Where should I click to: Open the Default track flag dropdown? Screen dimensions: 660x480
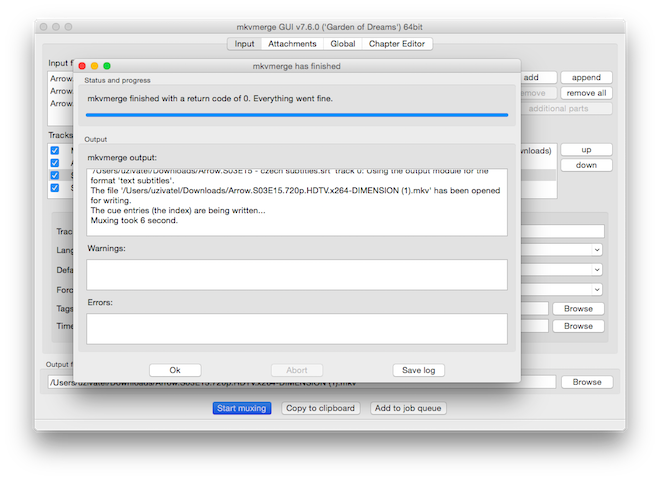coord(597,269)
